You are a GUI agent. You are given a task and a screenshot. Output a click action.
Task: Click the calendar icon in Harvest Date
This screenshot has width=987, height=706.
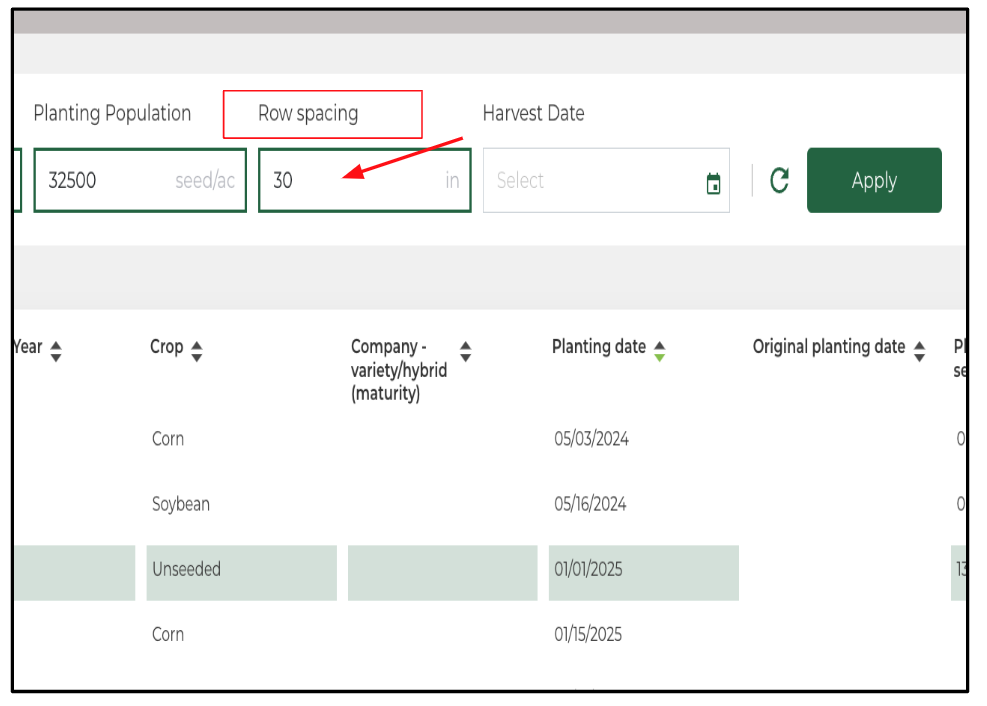[x=713, y=183]
